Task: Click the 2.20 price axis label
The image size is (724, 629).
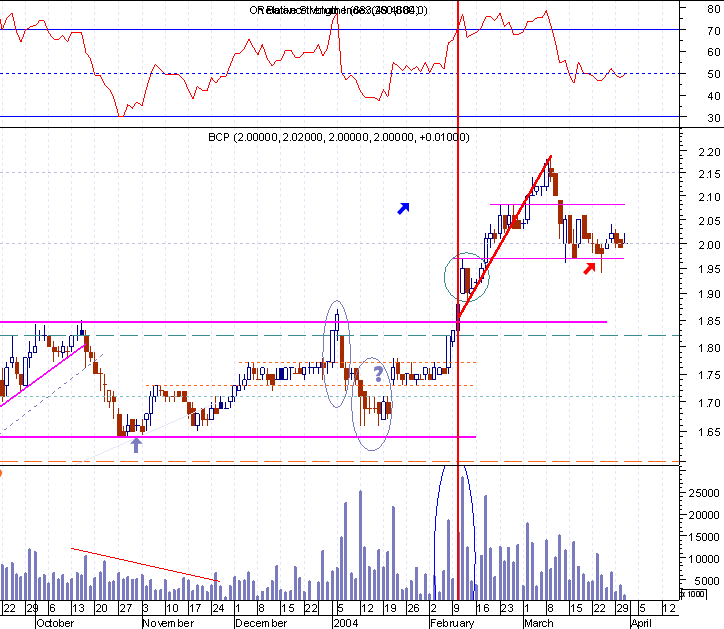Action: (709, 152)
